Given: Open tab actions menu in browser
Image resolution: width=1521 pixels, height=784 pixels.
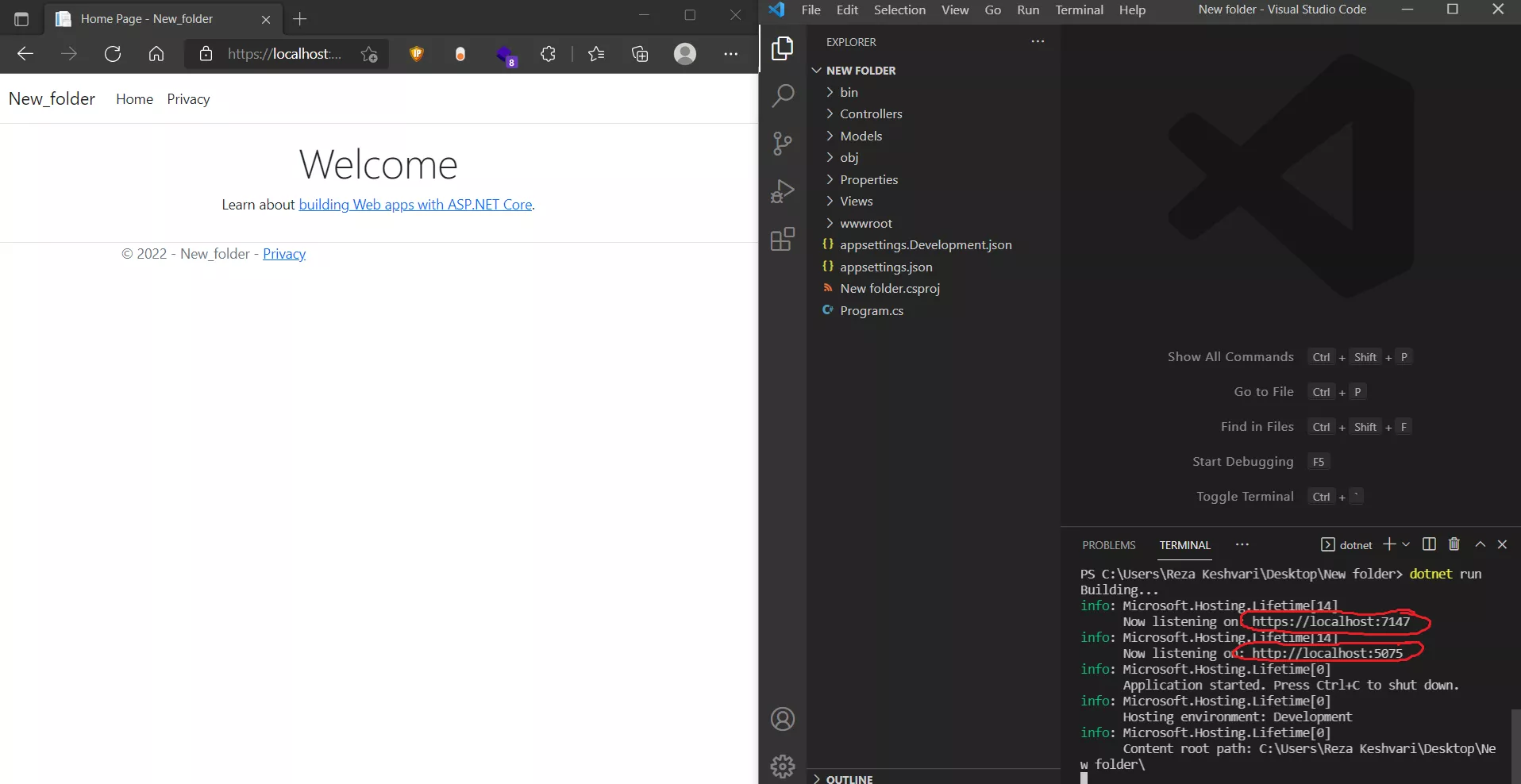Looking at the screenshot, I should 21,19.
